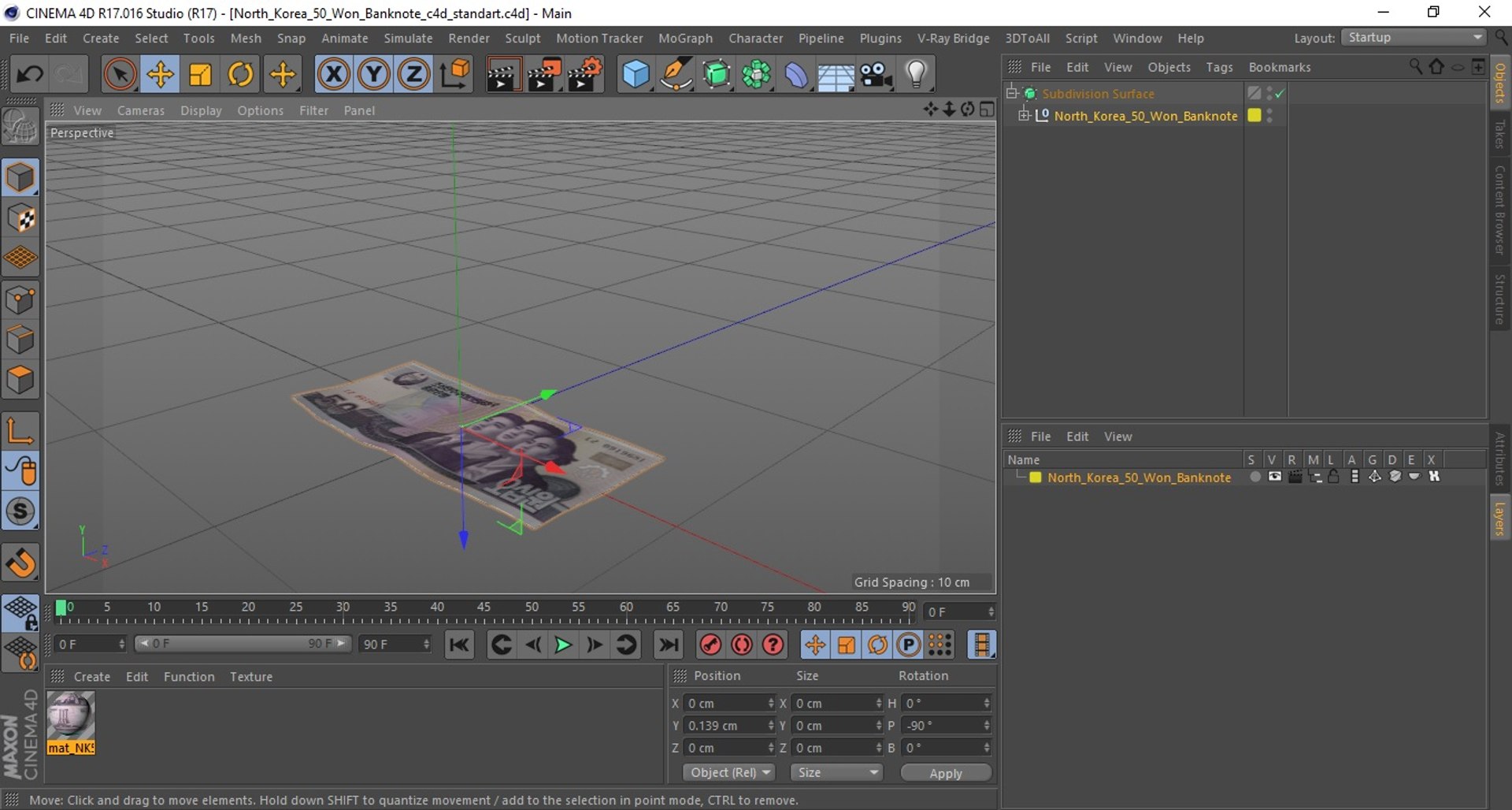Switch the coordinate system icon
The image size is (1512, 810).
[454, 75]
